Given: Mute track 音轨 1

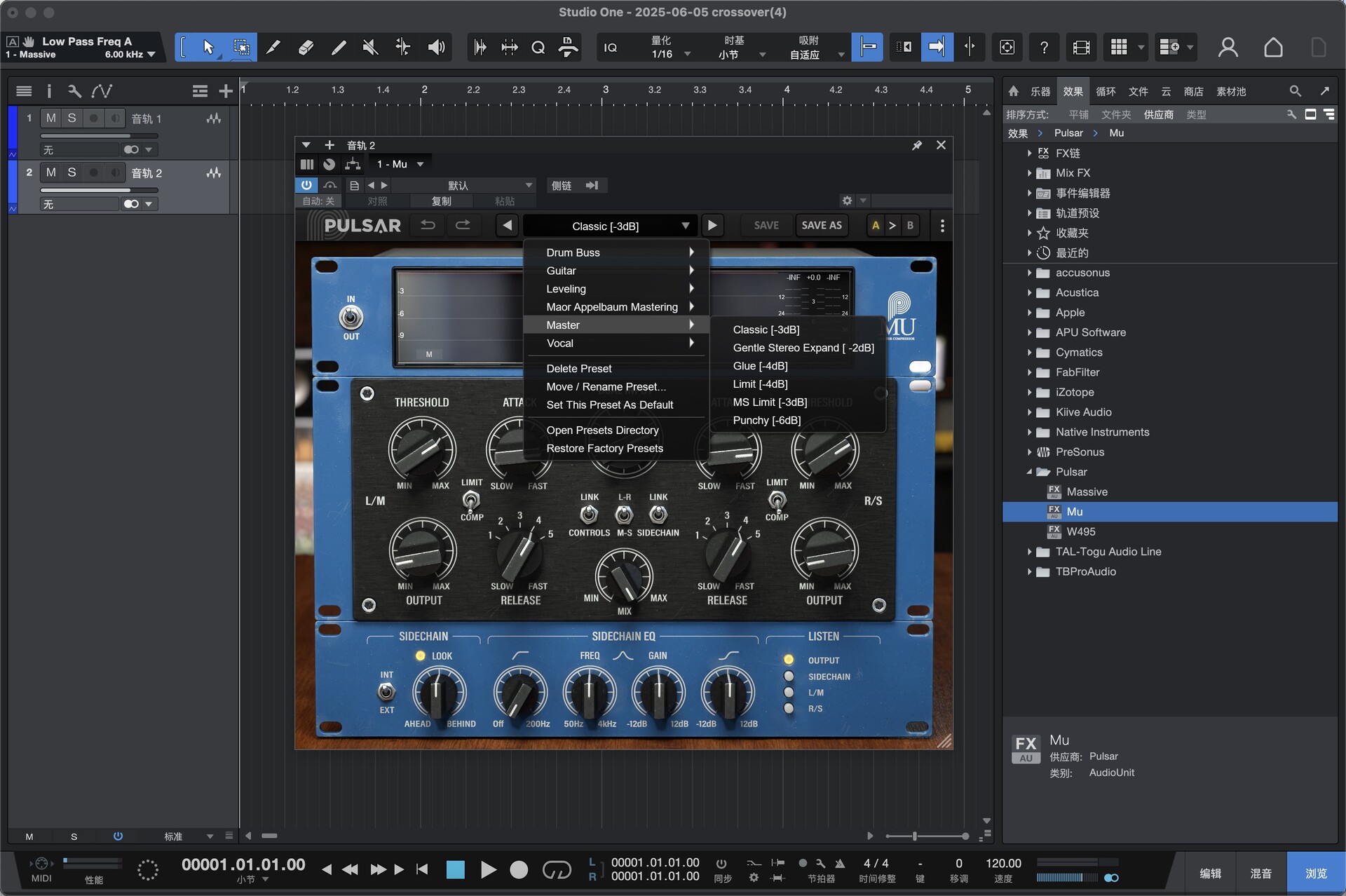Looking at the screenshot, I should (51, 118).
